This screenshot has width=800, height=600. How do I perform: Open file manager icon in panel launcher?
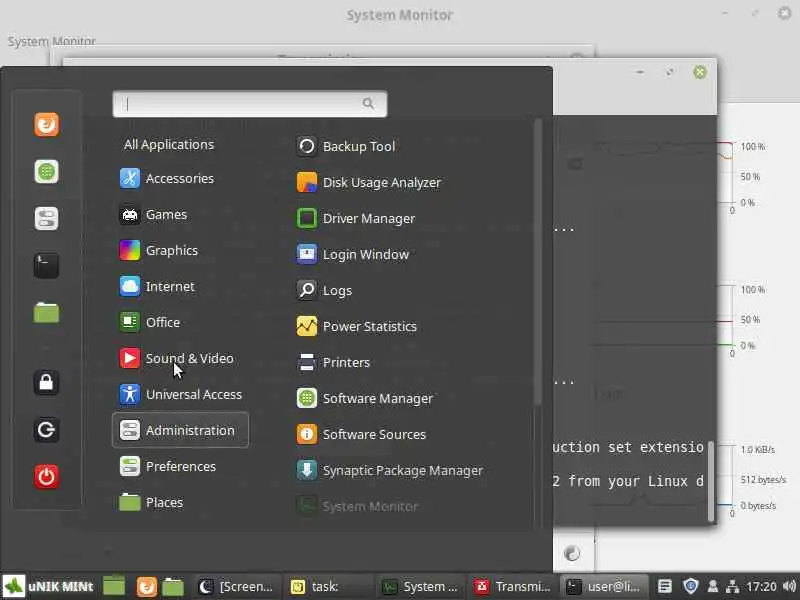(x=114, y=586)
